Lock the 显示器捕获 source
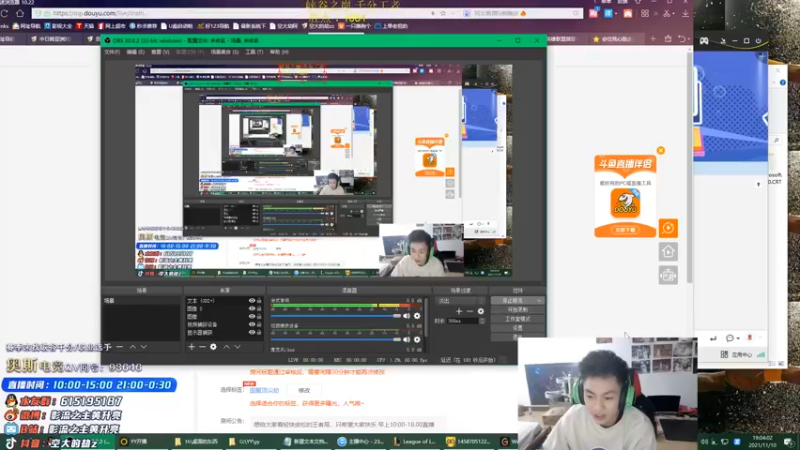 tap(259, 332)
